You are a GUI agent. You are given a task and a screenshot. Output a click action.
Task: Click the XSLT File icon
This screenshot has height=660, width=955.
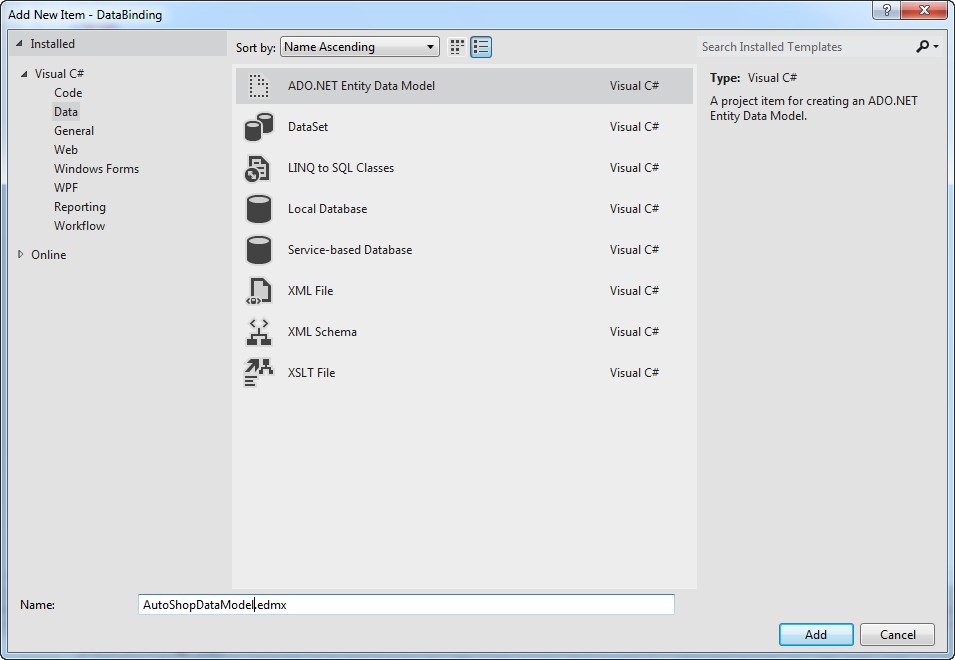(x=259, y=373)
